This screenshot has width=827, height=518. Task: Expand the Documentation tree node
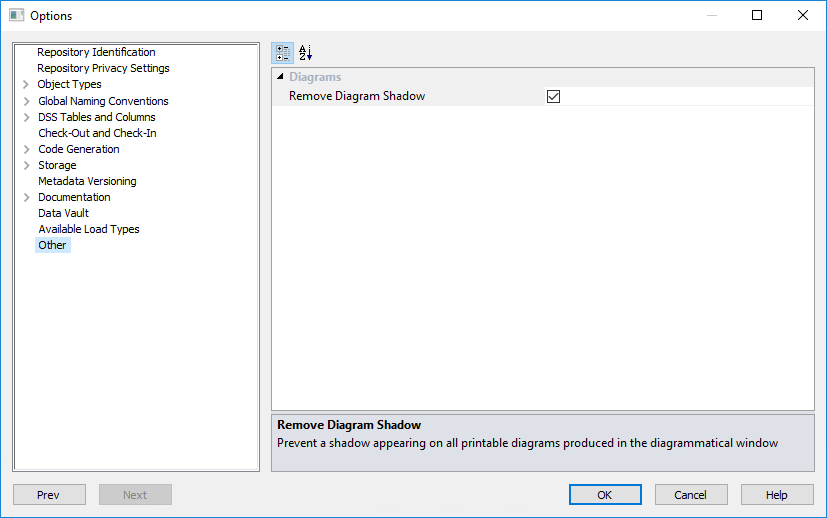pos(26,197)
